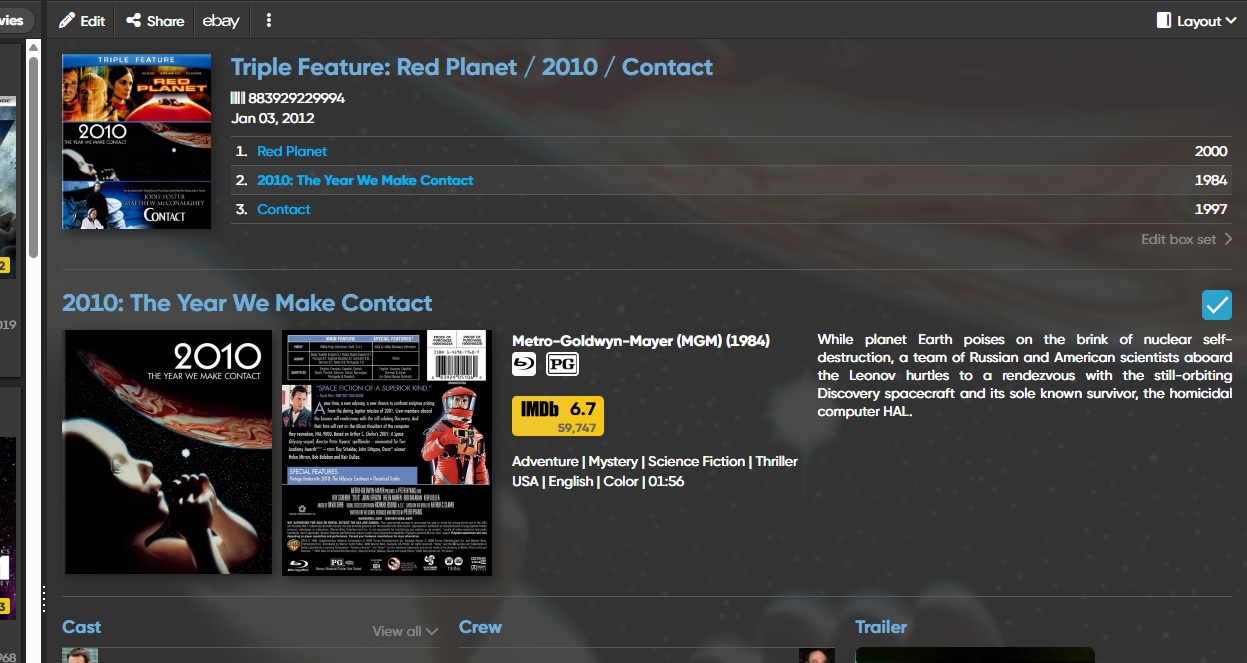Viewport: 1247px width, 663px height.
Task: Click the year 1997 in Contact row
Action: [x=1211, y=209]
